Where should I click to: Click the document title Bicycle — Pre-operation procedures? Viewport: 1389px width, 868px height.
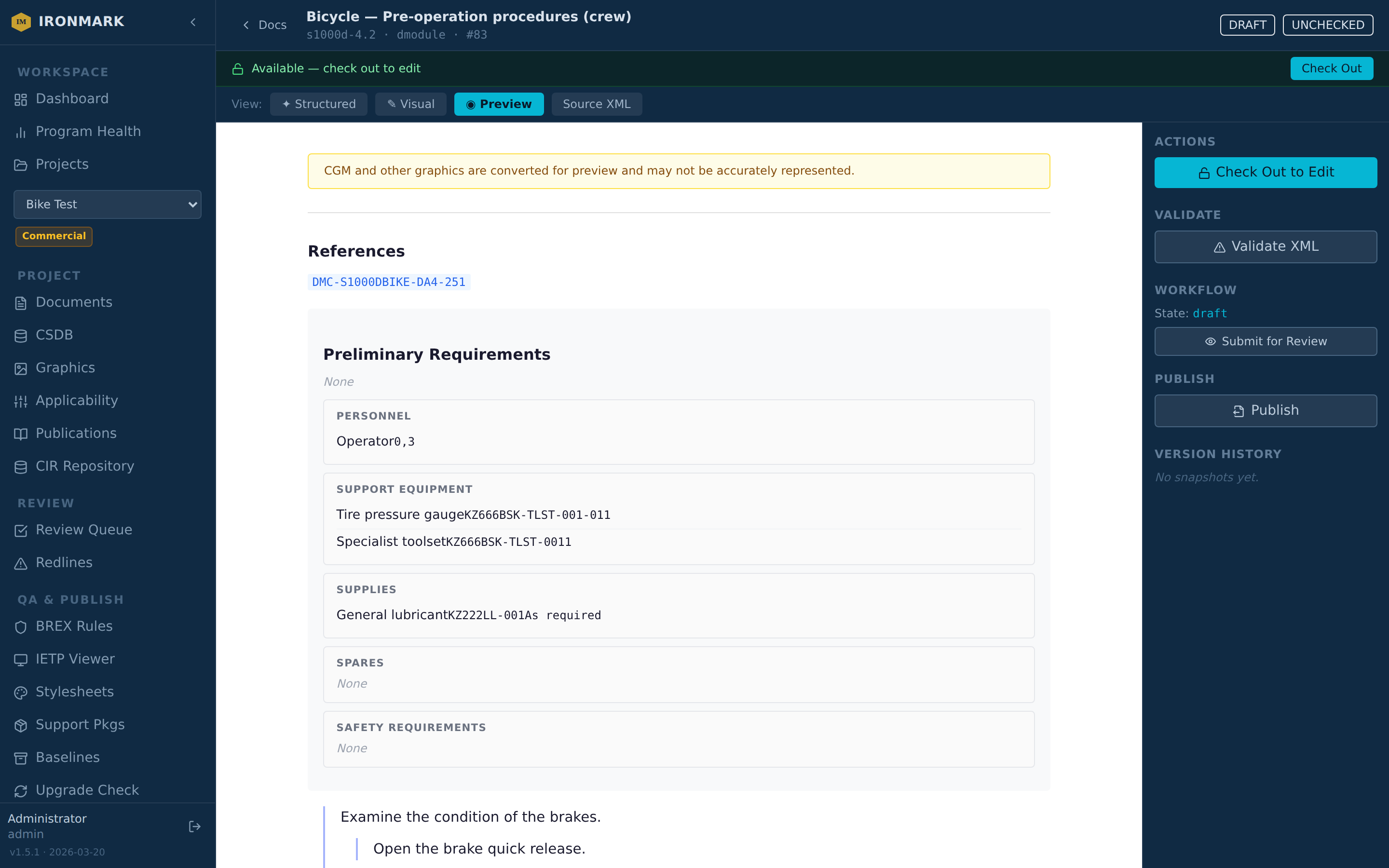click(x=468, y=17)
